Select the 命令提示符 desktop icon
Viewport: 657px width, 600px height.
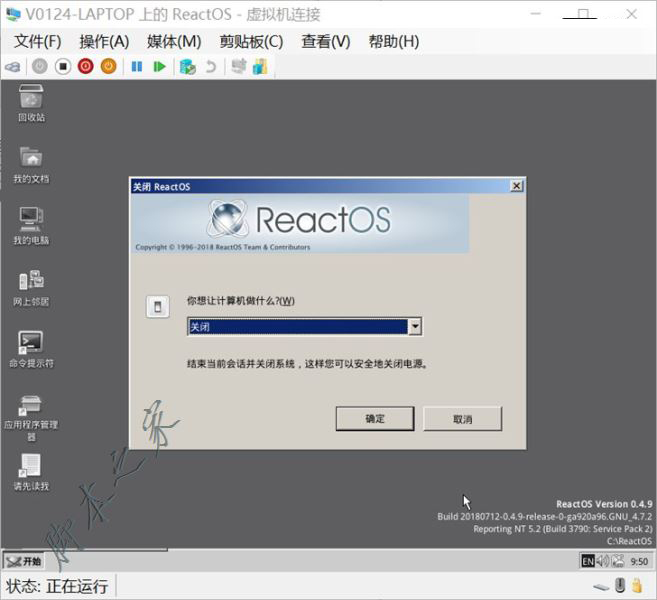(x=31, y=343)
